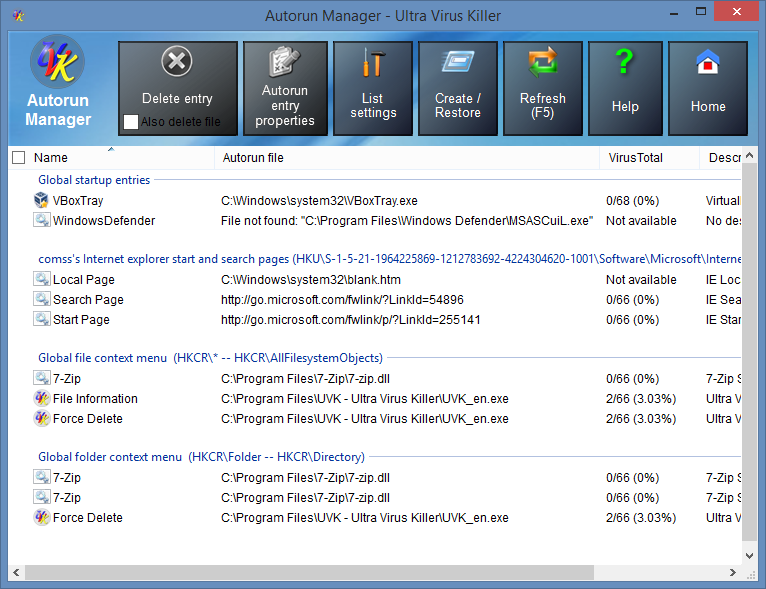This screenshot has height=589, width=766.
Task: Click VirusTotal result 0/68 (0%)
Action: pyautogui.click(x=632, y=201)
